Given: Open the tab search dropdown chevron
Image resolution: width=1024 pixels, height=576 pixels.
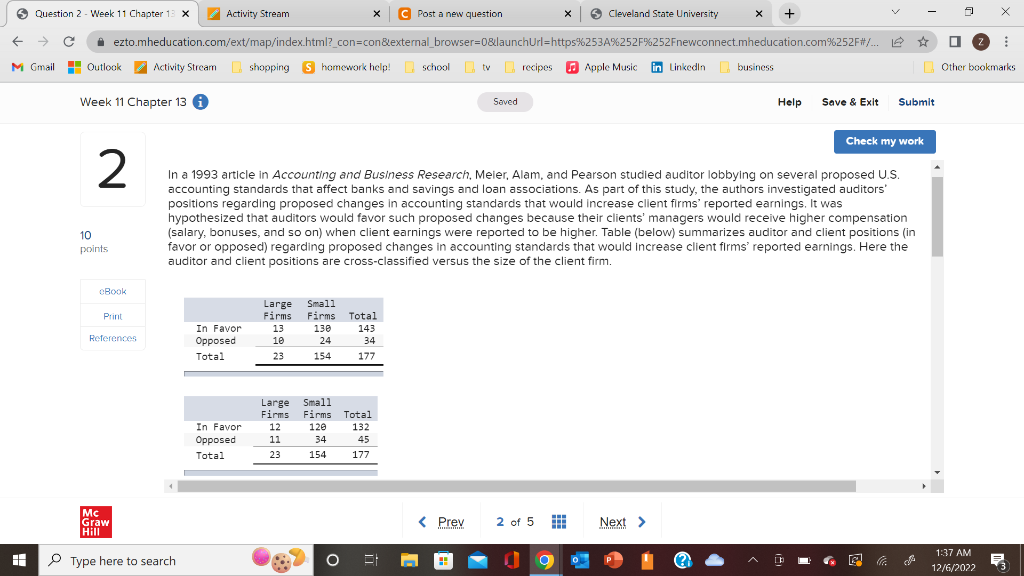Looking at the screenshot, I should click(x=895, y=12).
